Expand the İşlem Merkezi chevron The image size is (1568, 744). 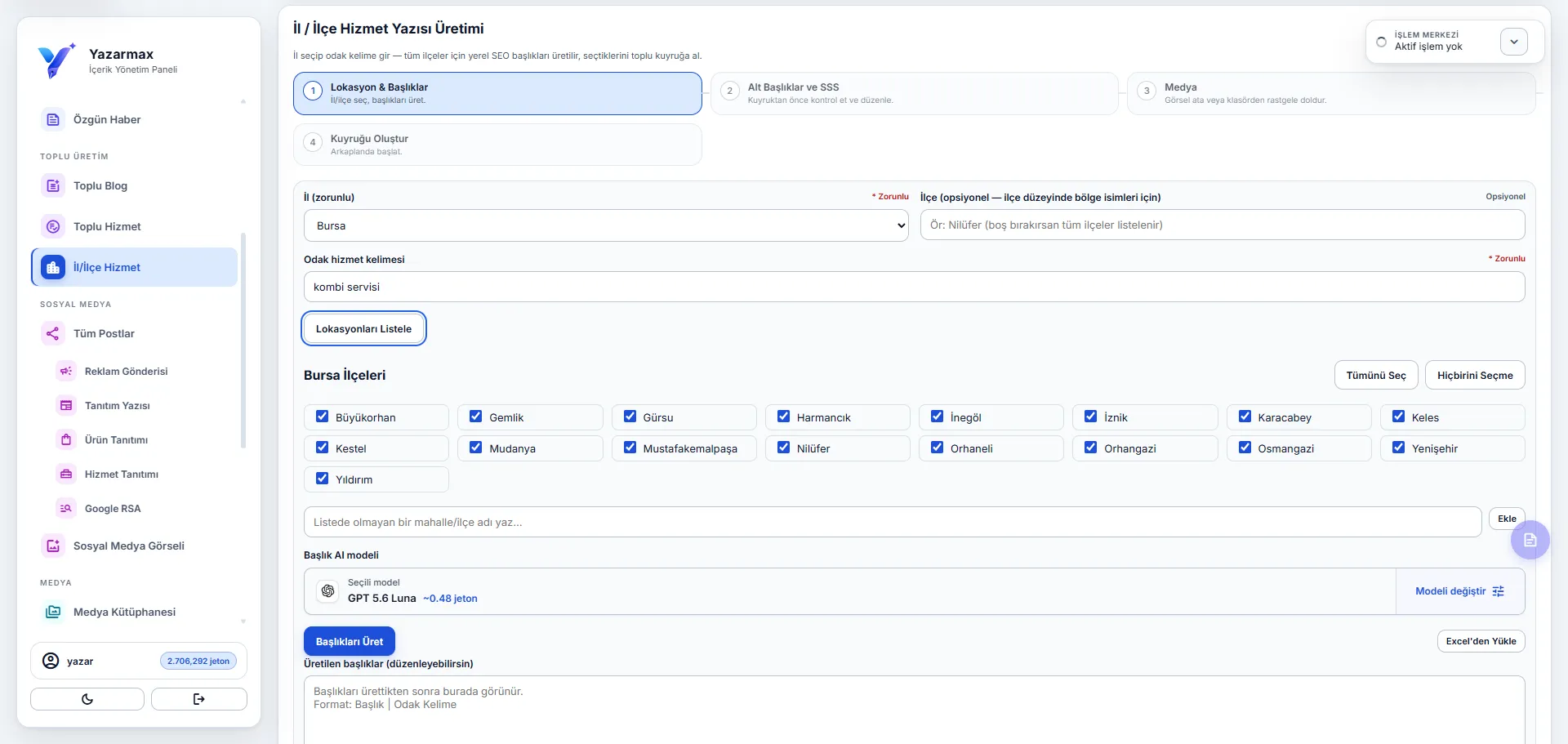[x=1514, y=42]
